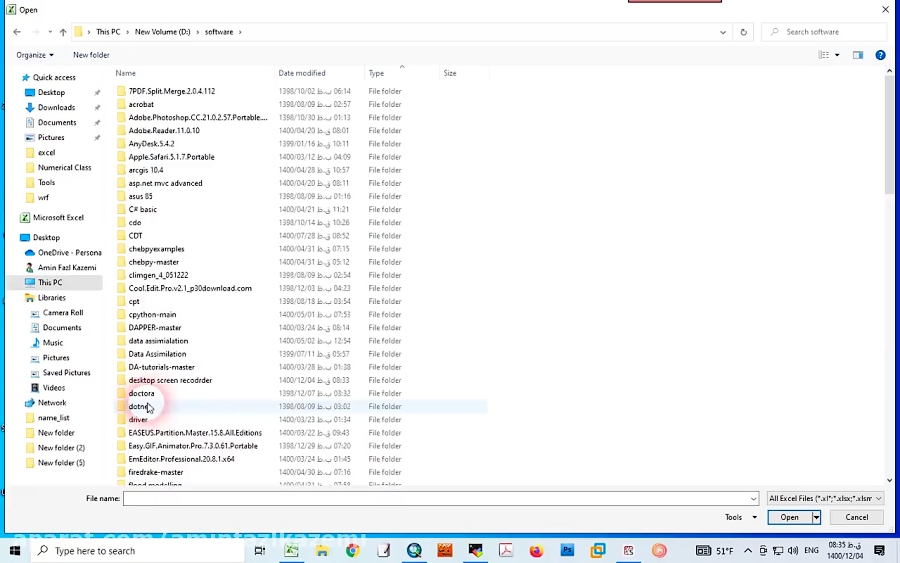Open the view options dropdown
Viewport: 900px width, 563px height.
click(837, 55)
